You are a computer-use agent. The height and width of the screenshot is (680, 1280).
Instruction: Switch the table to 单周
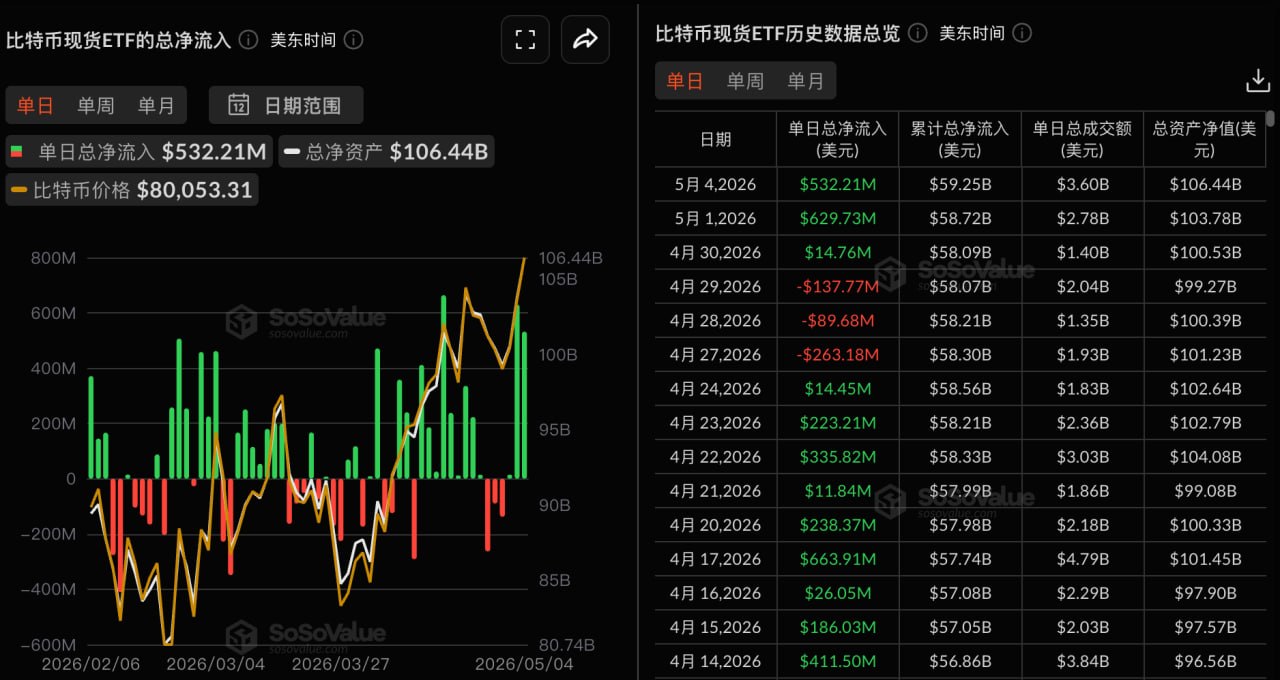[745, 81]
